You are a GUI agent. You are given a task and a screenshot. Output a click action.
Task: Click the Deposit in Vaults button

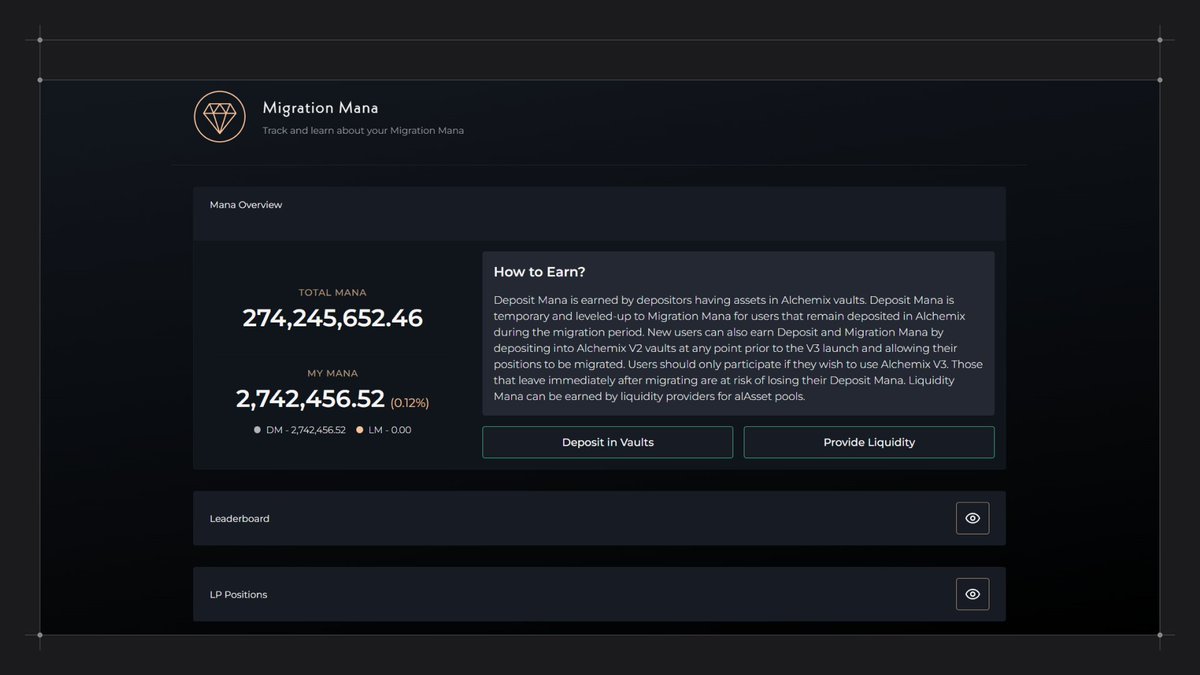(607, 442)
